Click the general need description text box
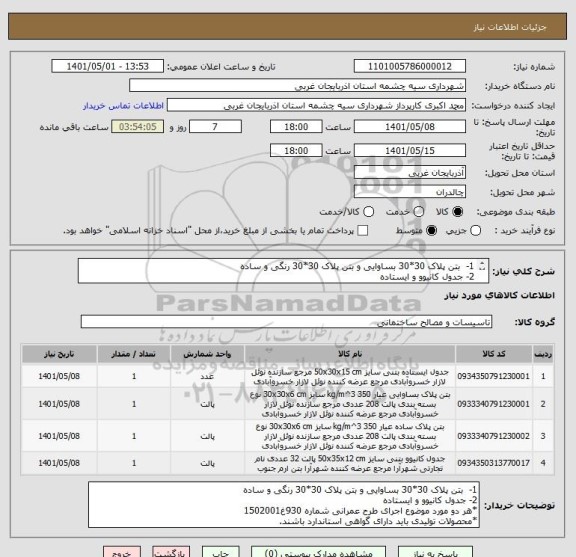576x557 pixels. tap(283, 271)
